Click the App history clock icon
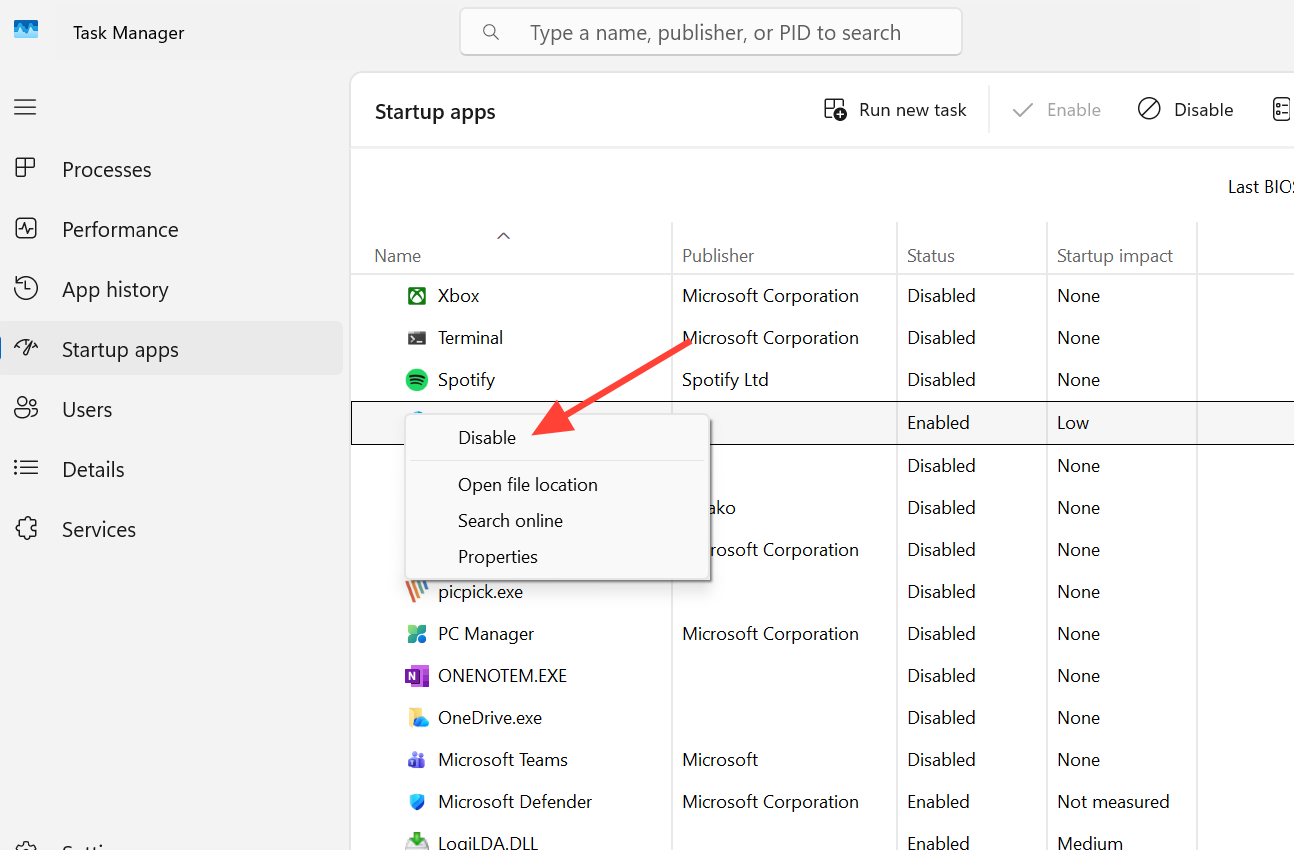 (26, 288)
